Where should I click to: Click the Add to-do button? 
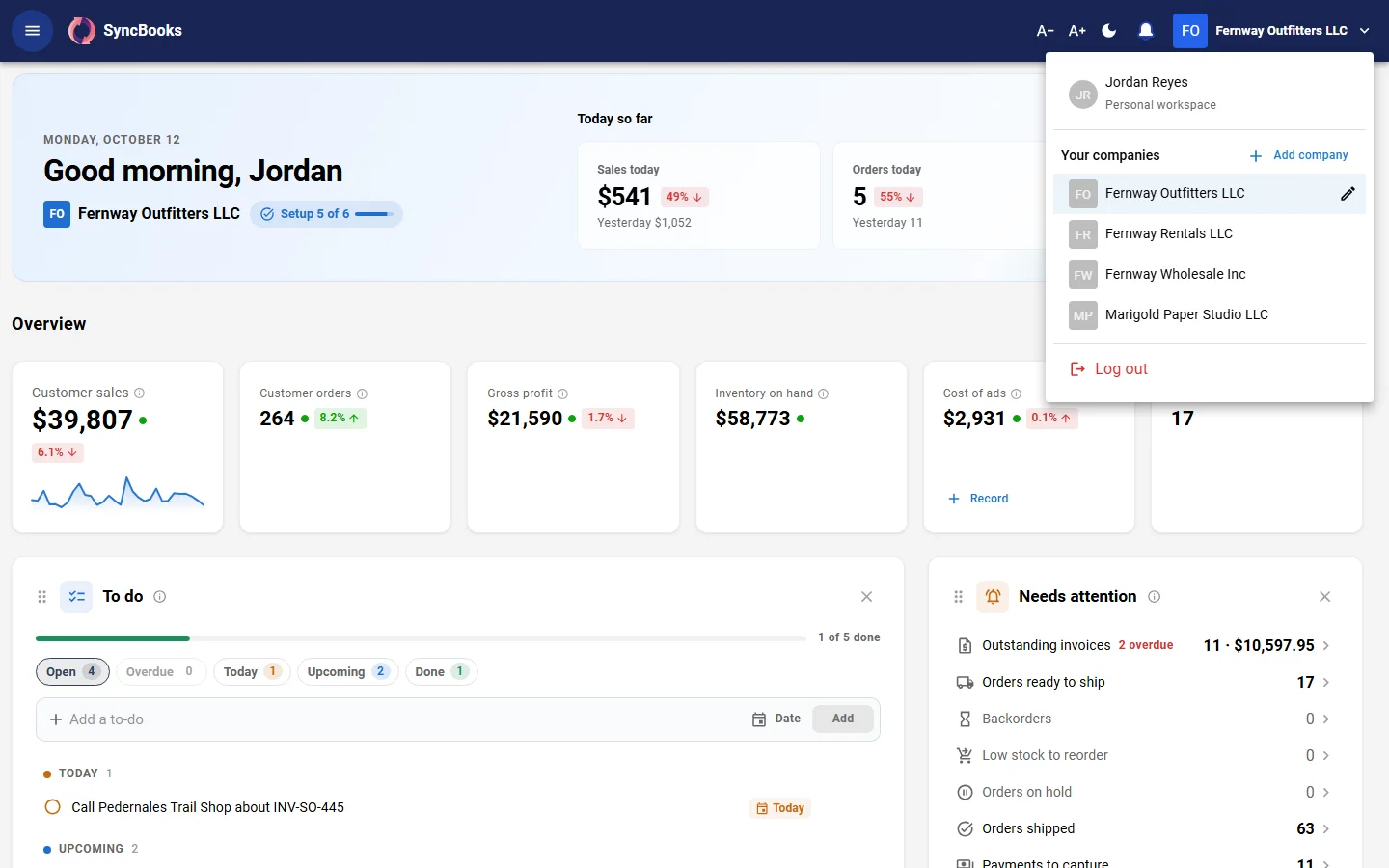(843, 719)
